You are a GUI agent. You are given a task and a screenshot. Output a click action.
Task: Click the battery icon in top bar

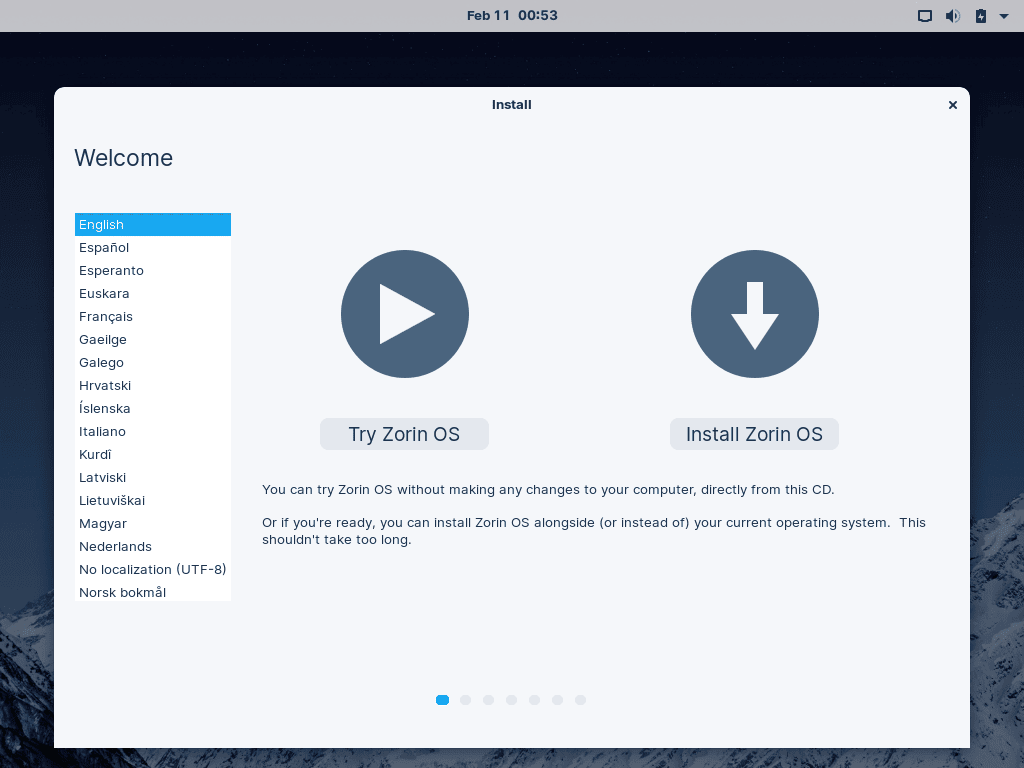tap(981, 16)
